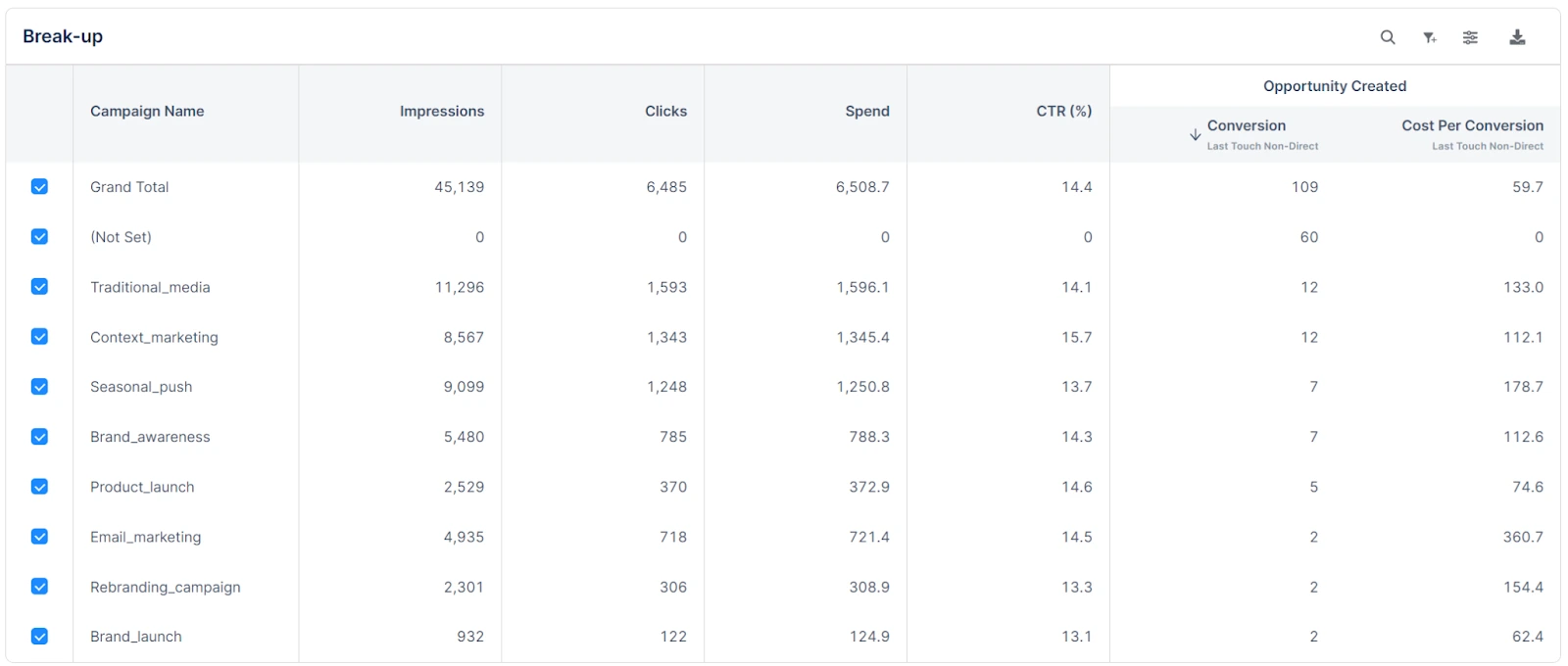The width and height of the screenshot is (1568, 666).
Task: Add a new filter using funnel icon
Action: tap(1430, 36)
